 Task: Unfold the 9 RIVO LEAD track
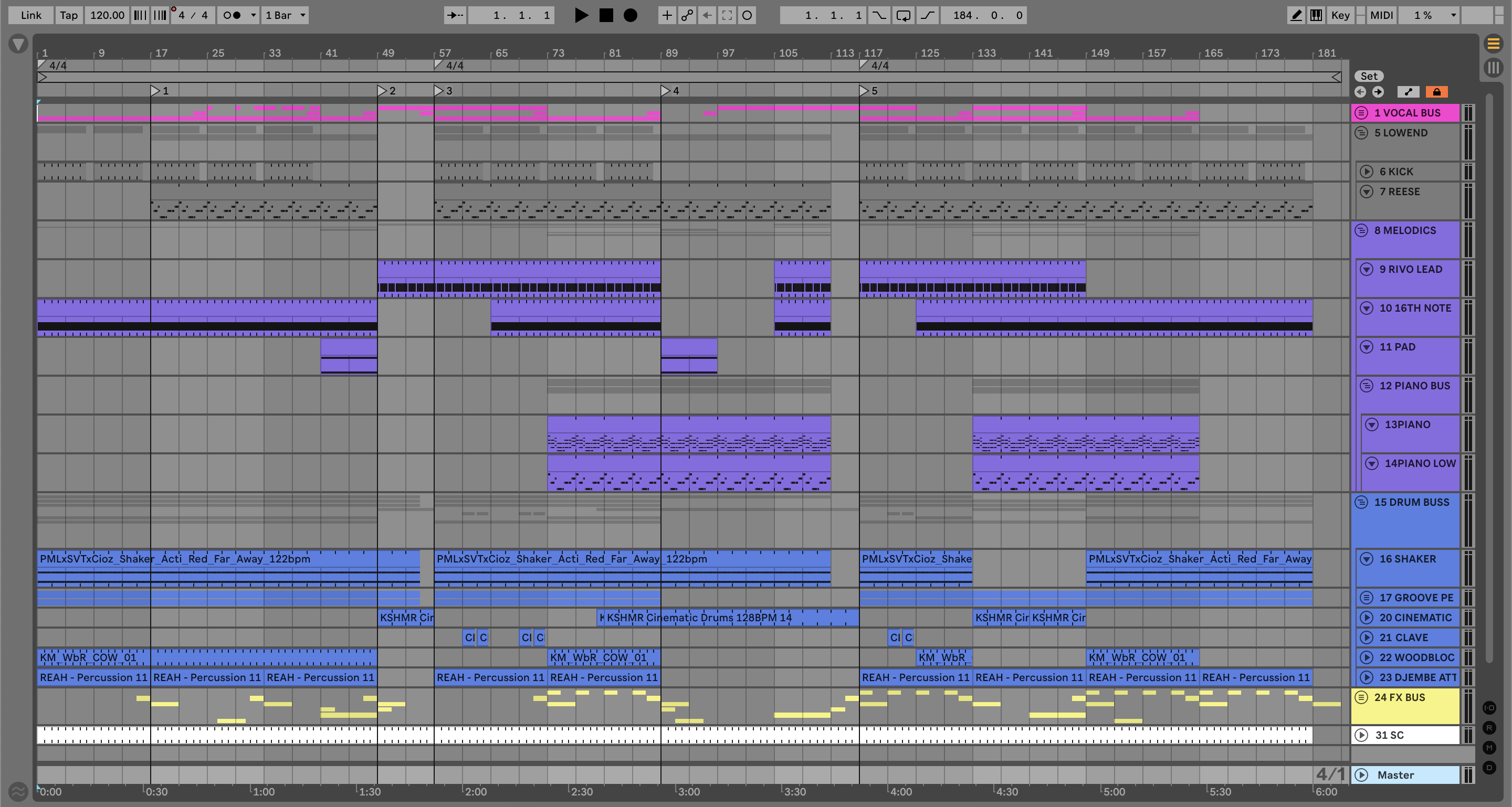pos(1367,269)
